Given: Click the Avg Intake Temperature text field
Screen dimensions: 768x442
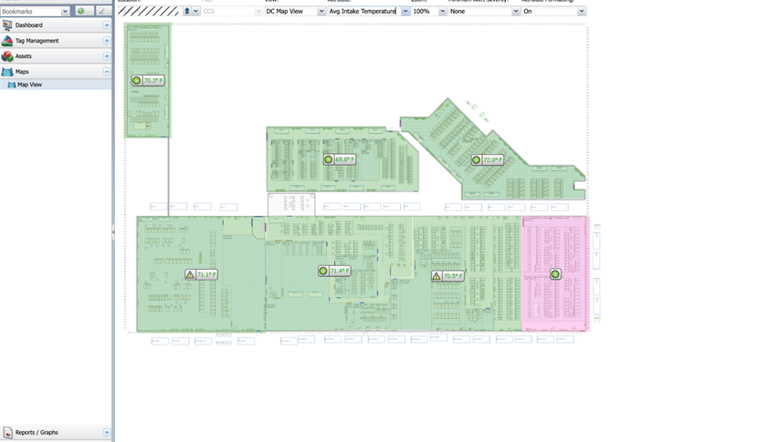Looking at the screenshot, I should click(364, 11).
